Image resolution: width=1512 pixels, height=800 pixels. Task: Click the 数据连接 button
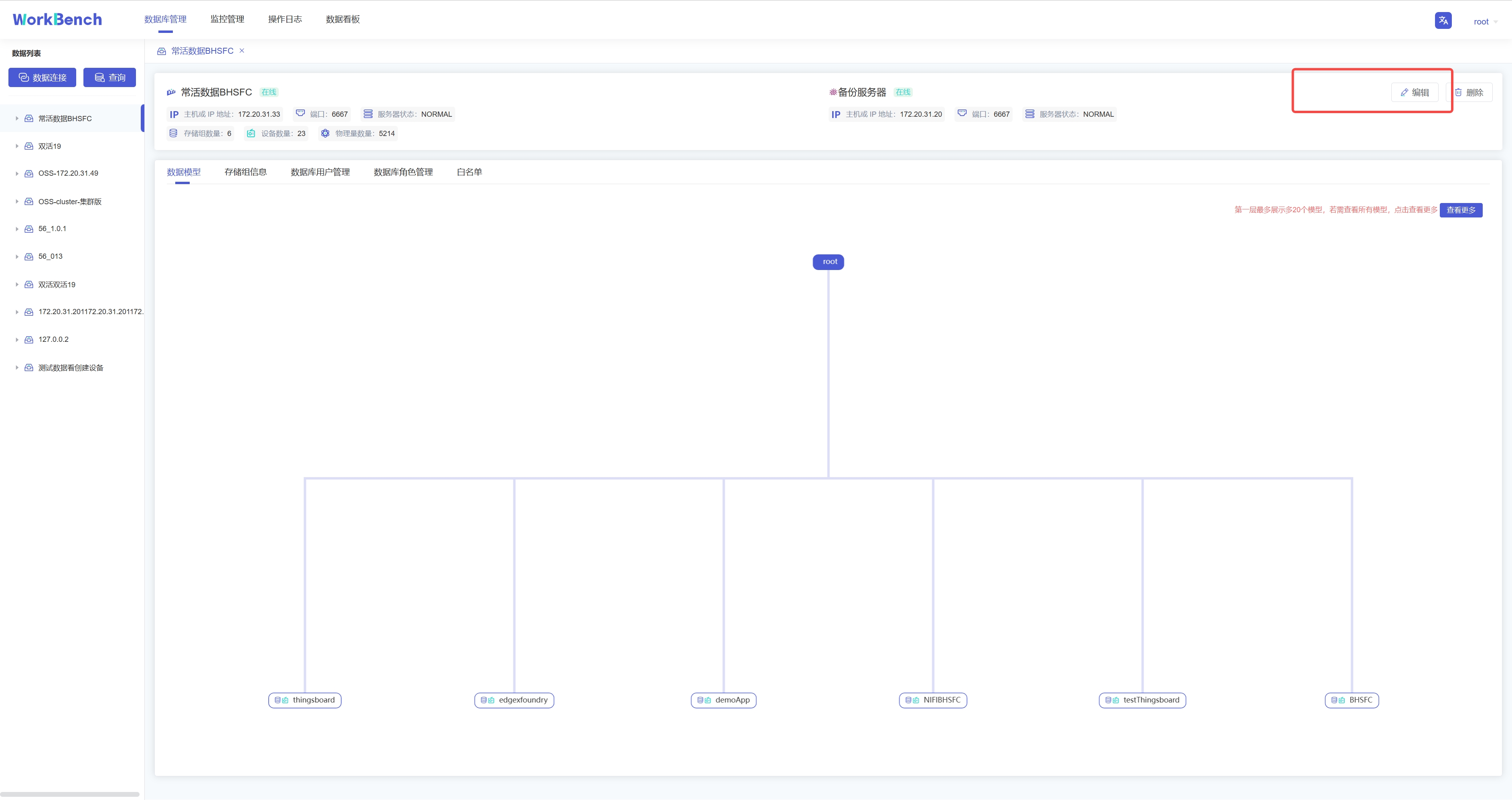click(42, 77)
